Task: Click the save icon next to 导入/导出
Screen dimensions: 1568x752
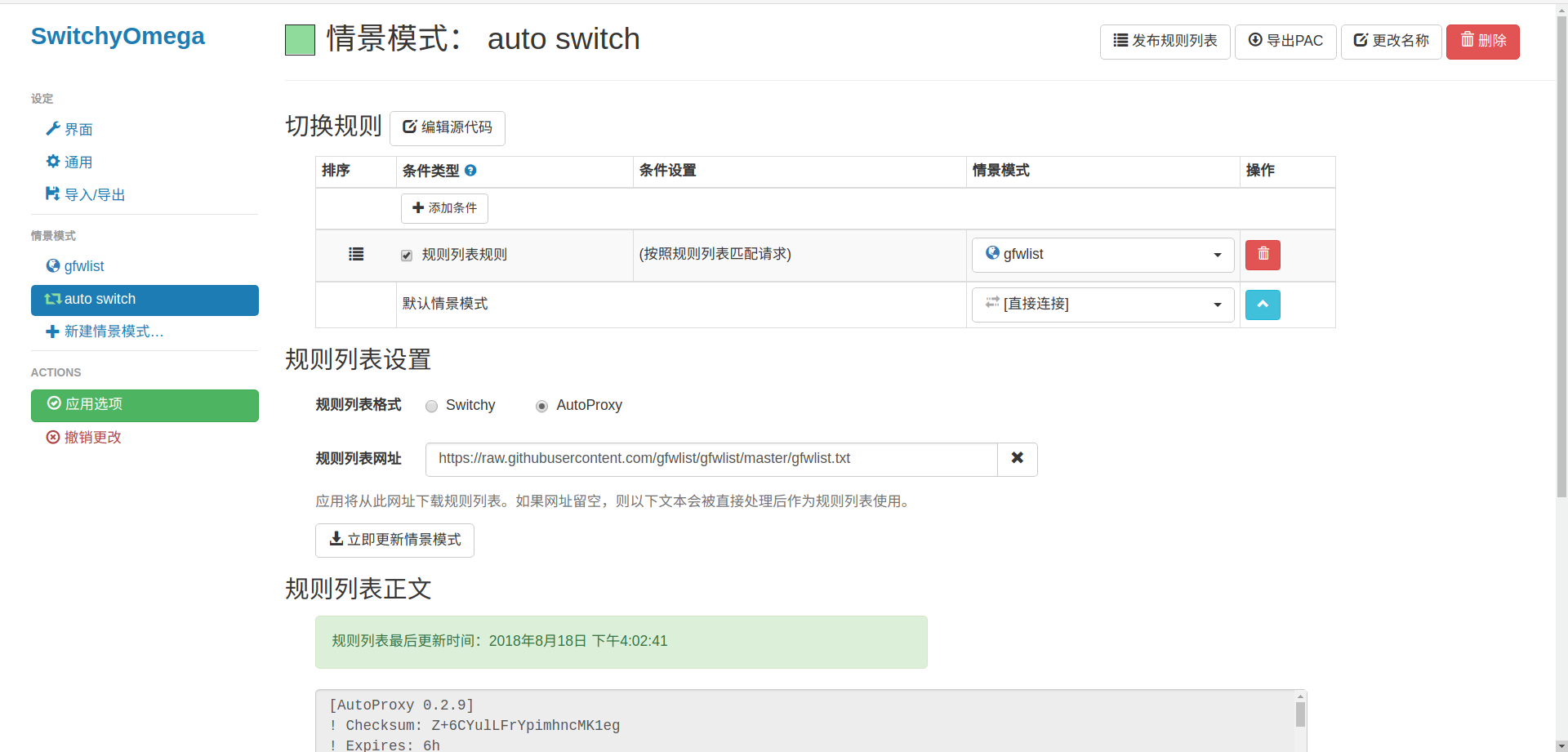Action: [x=53, y=194]
